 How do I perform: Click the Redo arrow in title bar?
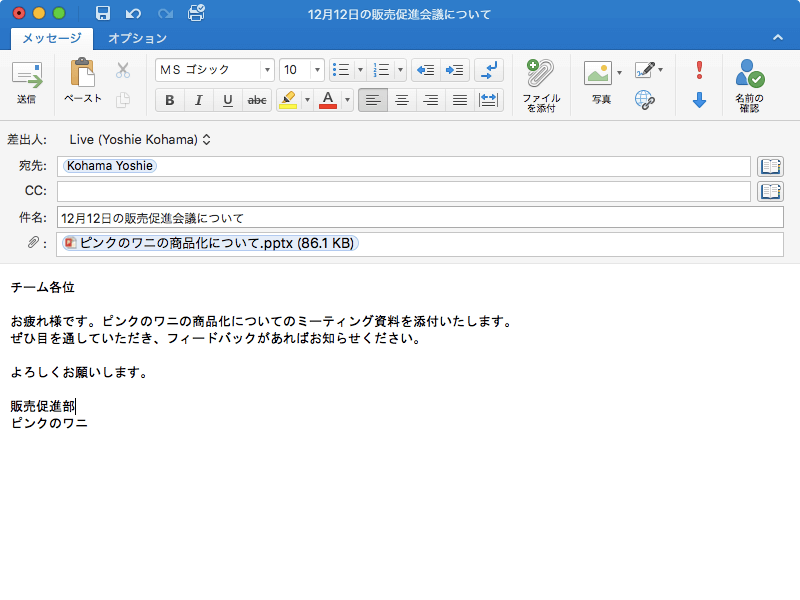[165, 13]
